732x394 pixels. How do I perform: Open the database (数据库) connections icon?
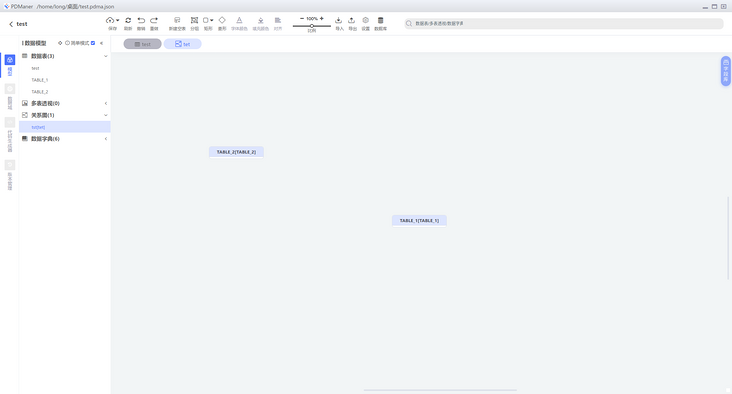pyautogui.click(x=380, y=20)
